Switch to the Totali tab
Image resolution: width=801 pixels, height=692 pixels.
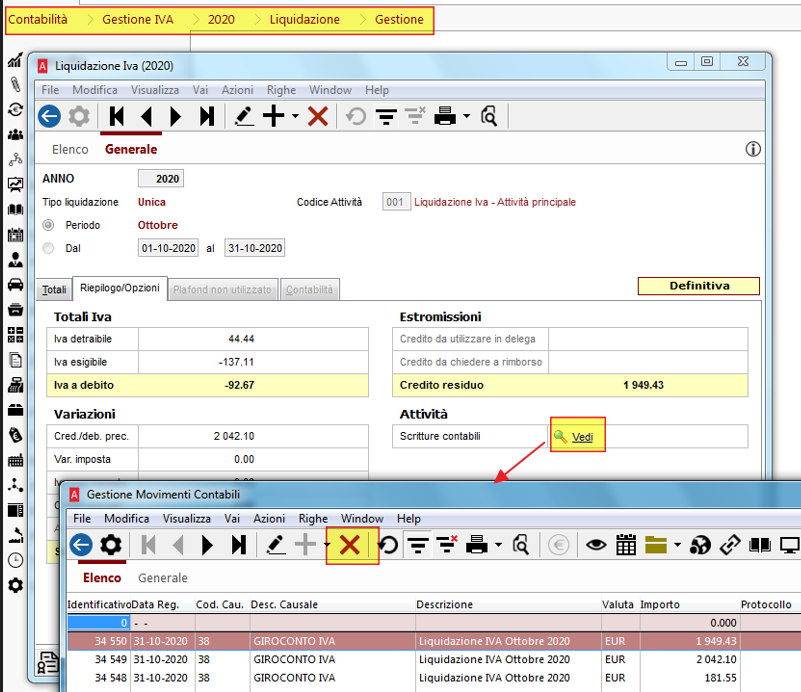[54, 290]
